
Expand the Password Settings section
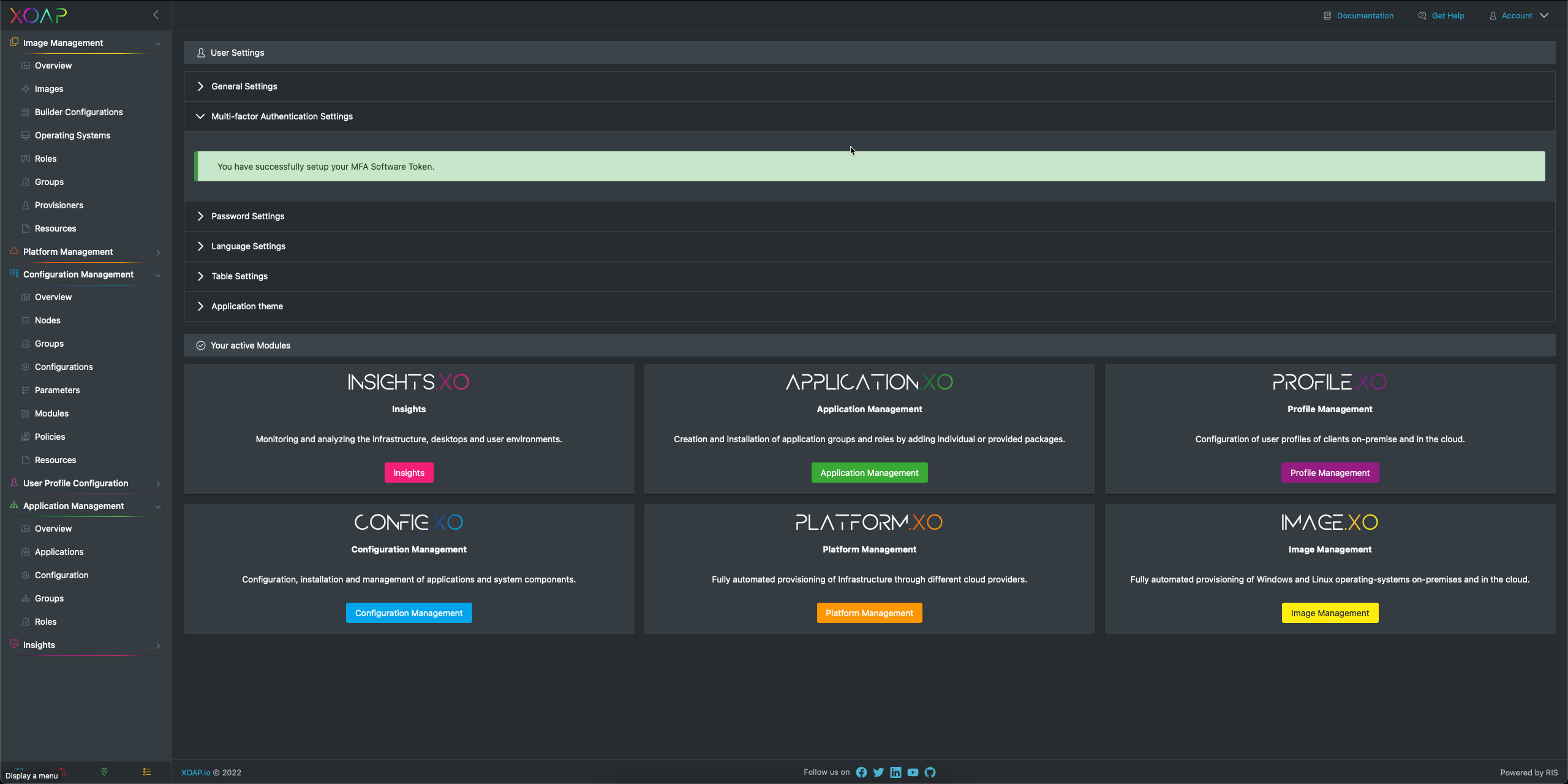click(x=247, y=216)
